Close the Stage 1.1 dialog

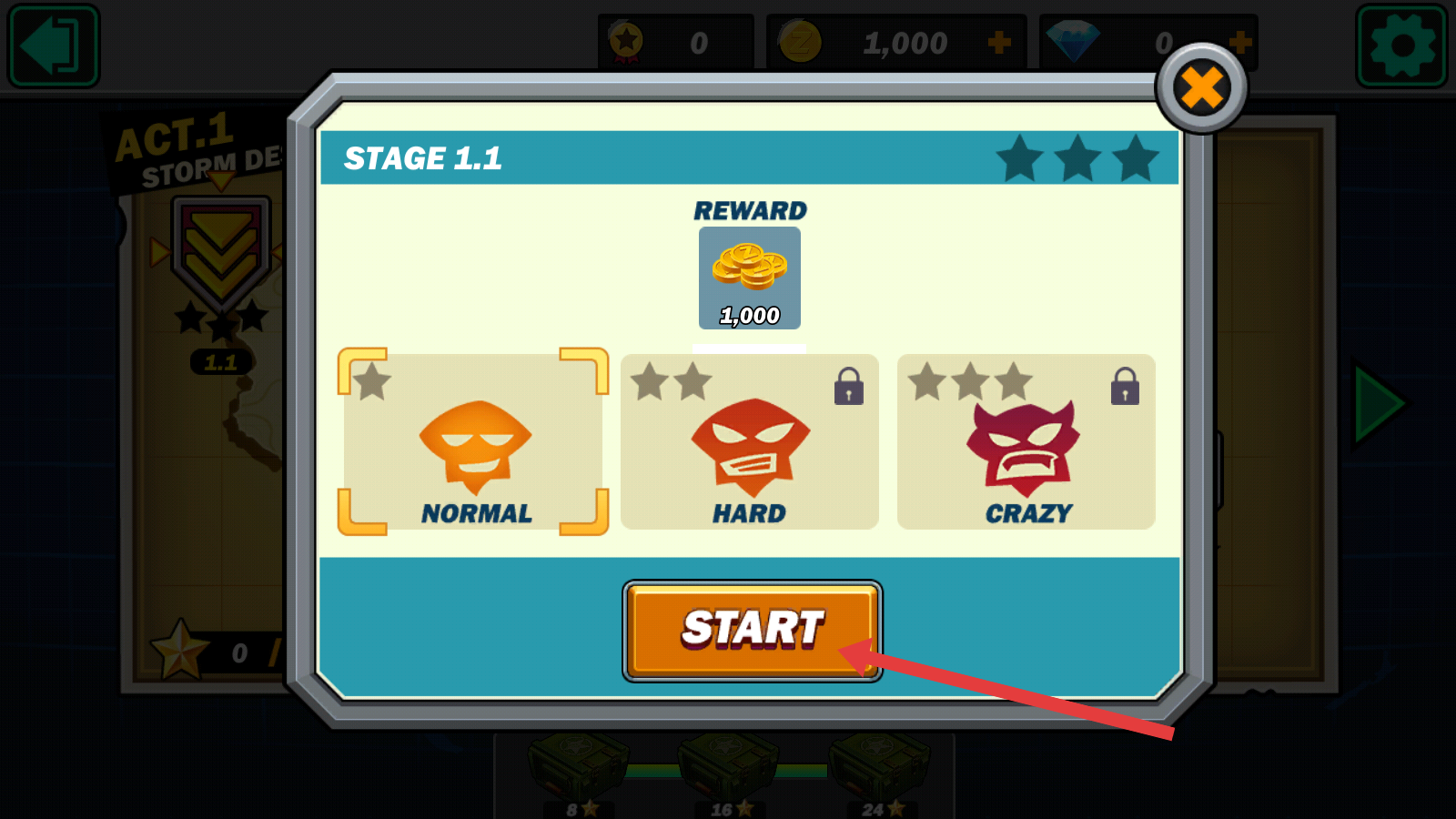coord(1201,88)
